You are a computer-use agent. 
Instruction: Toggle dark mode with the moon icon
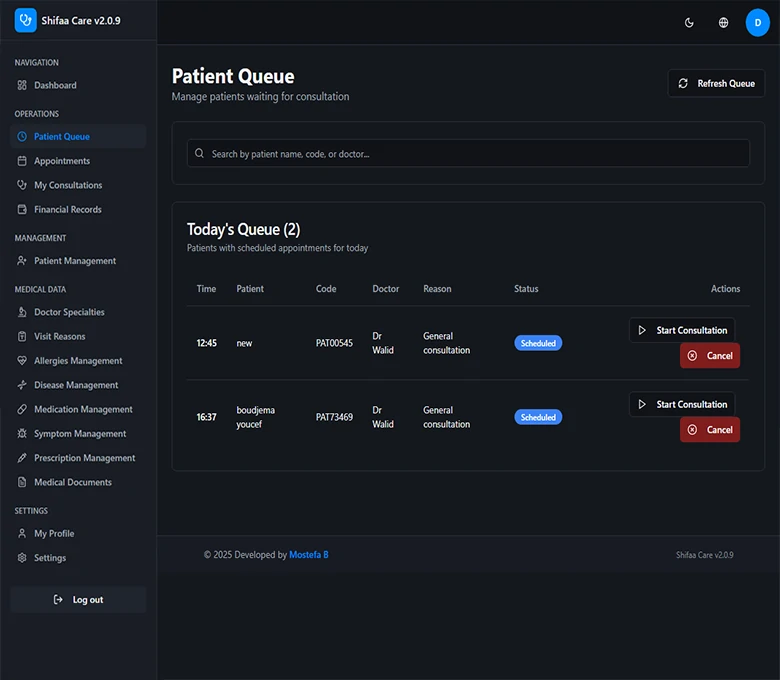click(x=689, y=22)
